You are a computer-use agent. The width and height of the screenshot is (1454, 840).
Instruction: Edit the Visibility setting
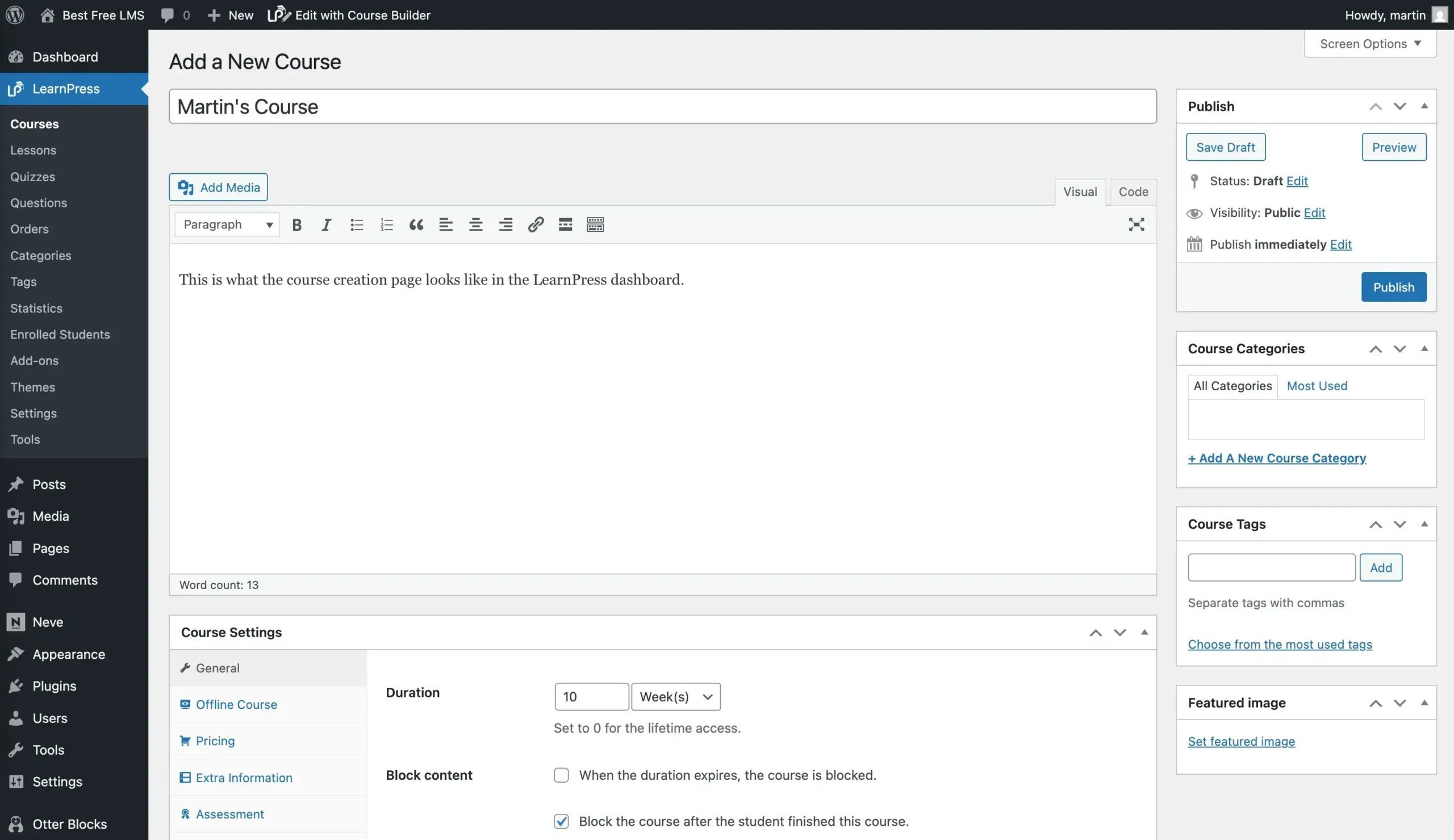pos(1314,213)
